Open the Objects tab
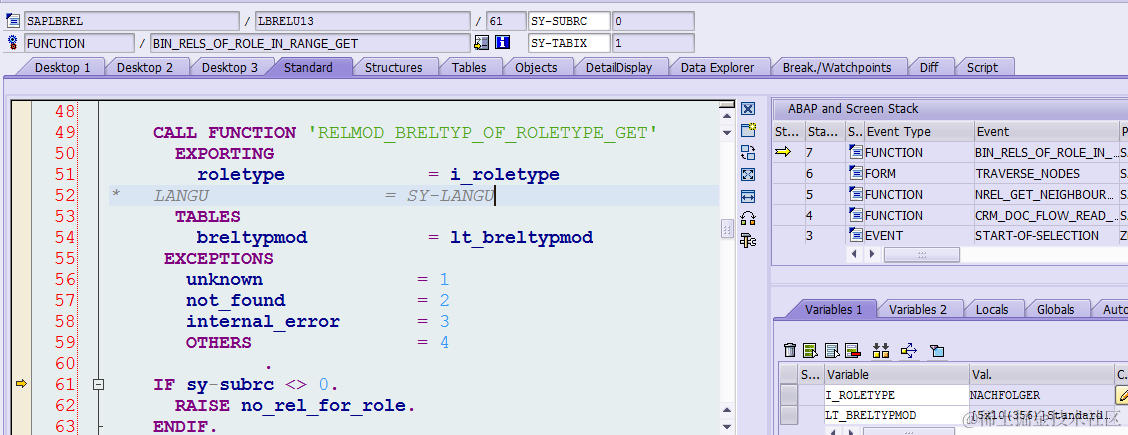The width and height of the screenshot is (1128, 435). click(536, 68)
